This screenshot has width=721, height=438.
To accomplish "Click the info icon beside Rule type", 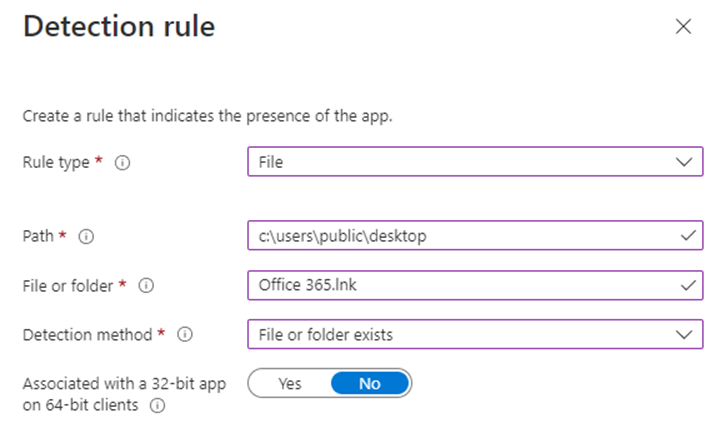I will pos(123,162).
